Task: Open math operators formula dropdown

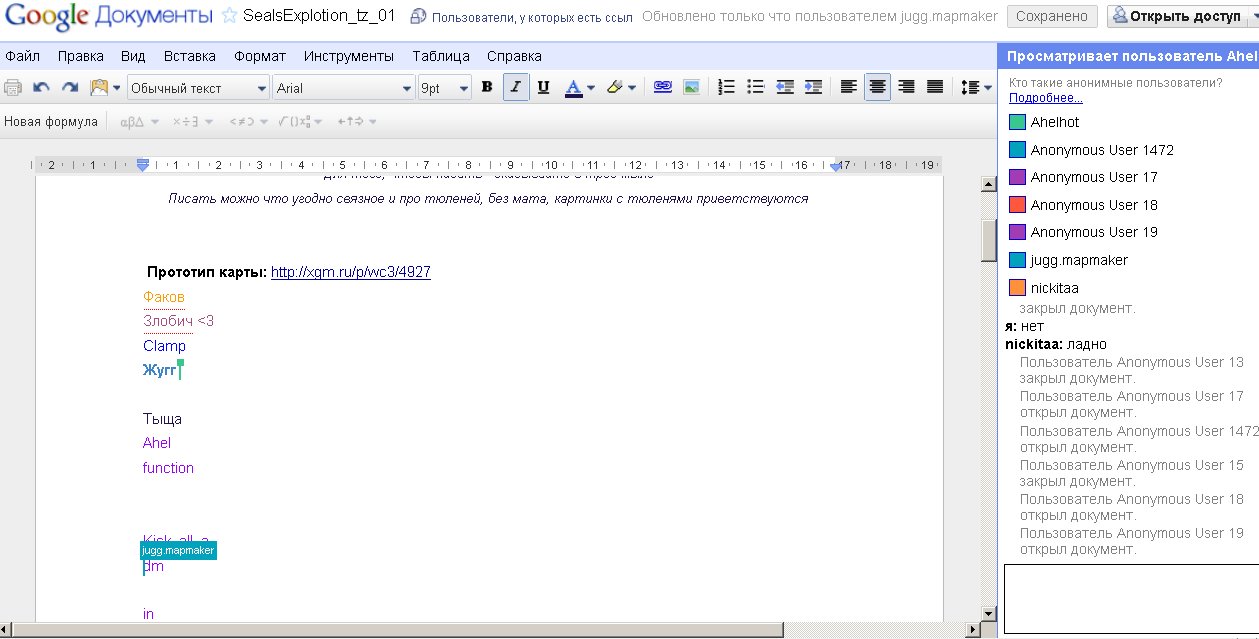Action: point(192,122)
